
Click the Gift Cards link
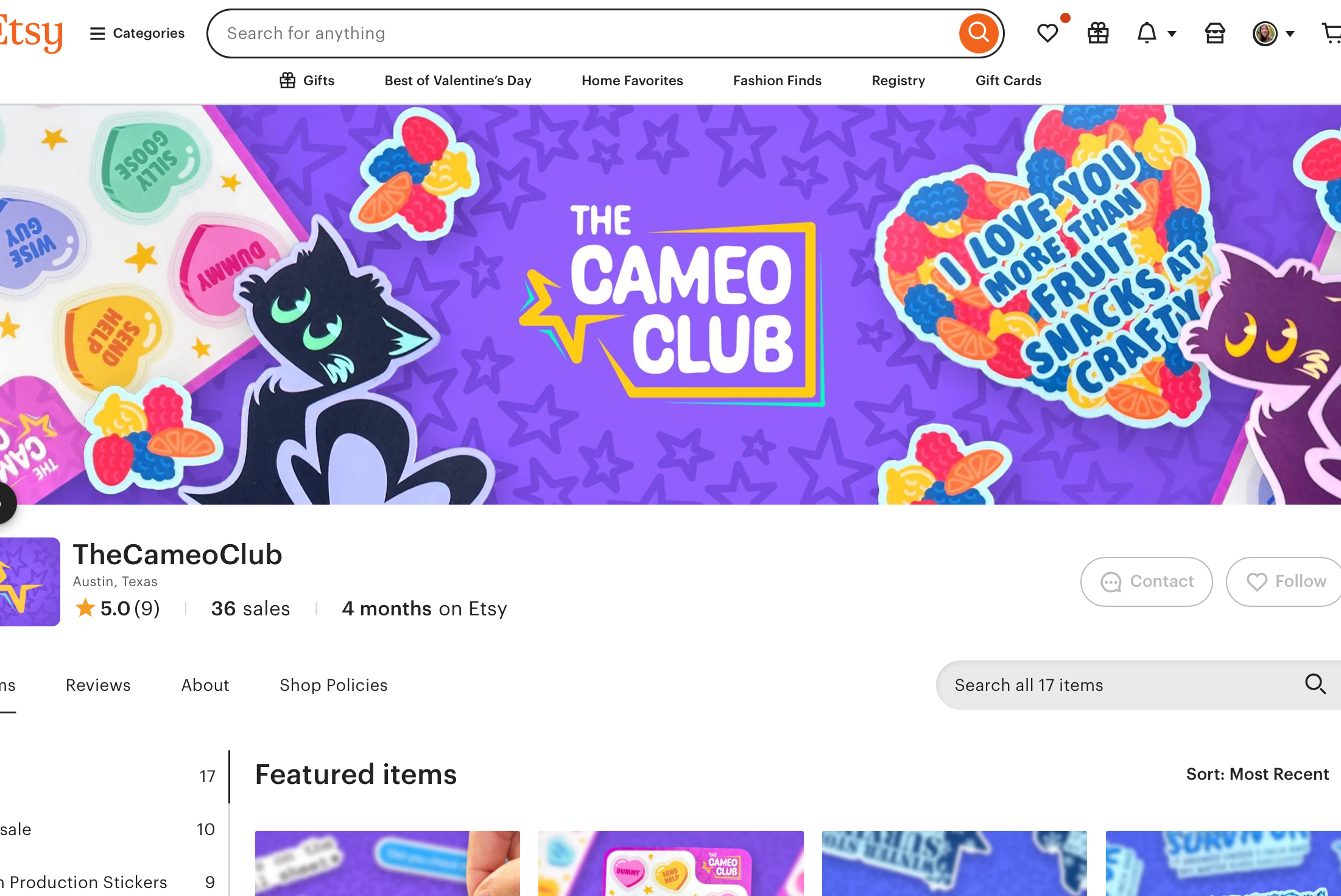1008,80
